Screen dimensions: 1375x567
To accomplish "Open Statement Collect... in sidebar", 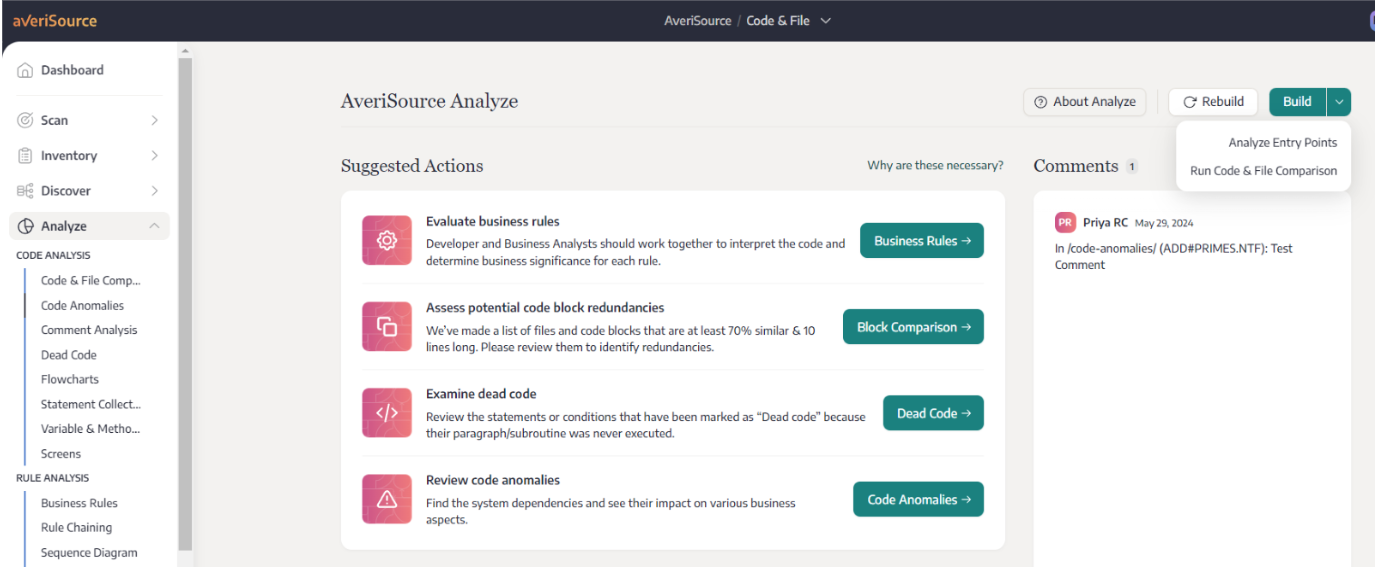I will 91,404.
